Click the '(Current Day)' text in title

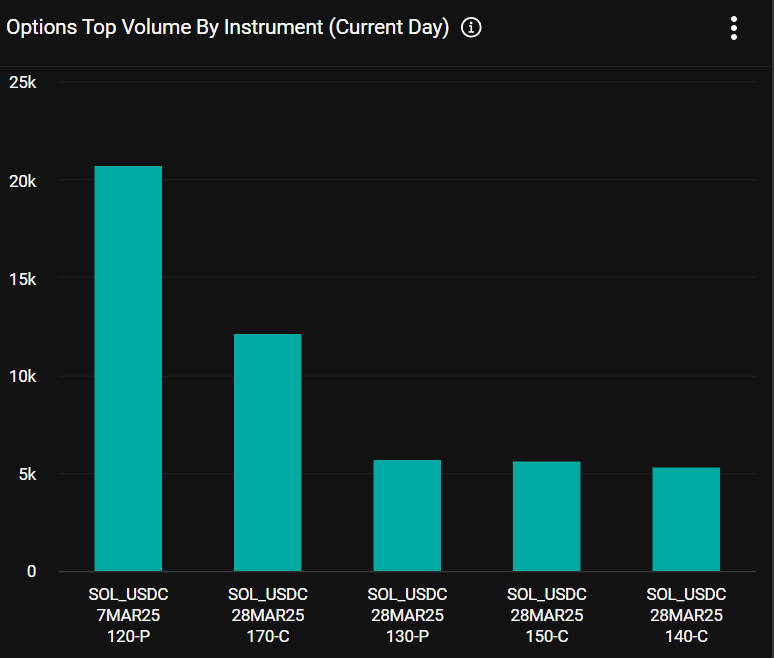pos(388,28)
